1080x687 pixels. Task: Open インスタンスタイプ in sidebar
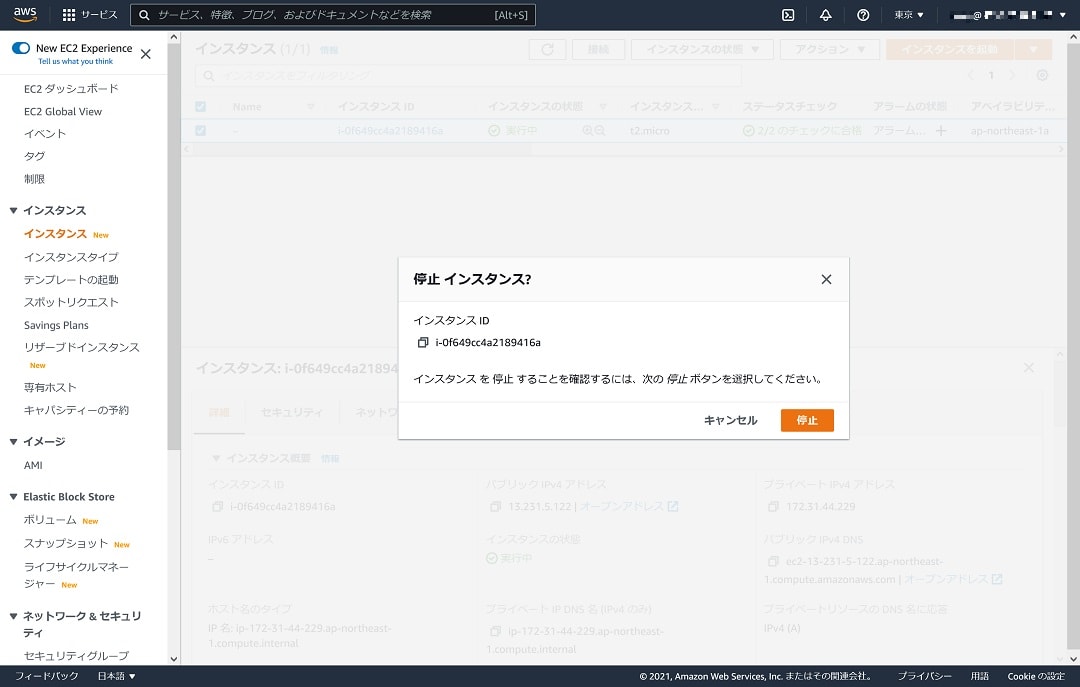(x=71, y=257)
